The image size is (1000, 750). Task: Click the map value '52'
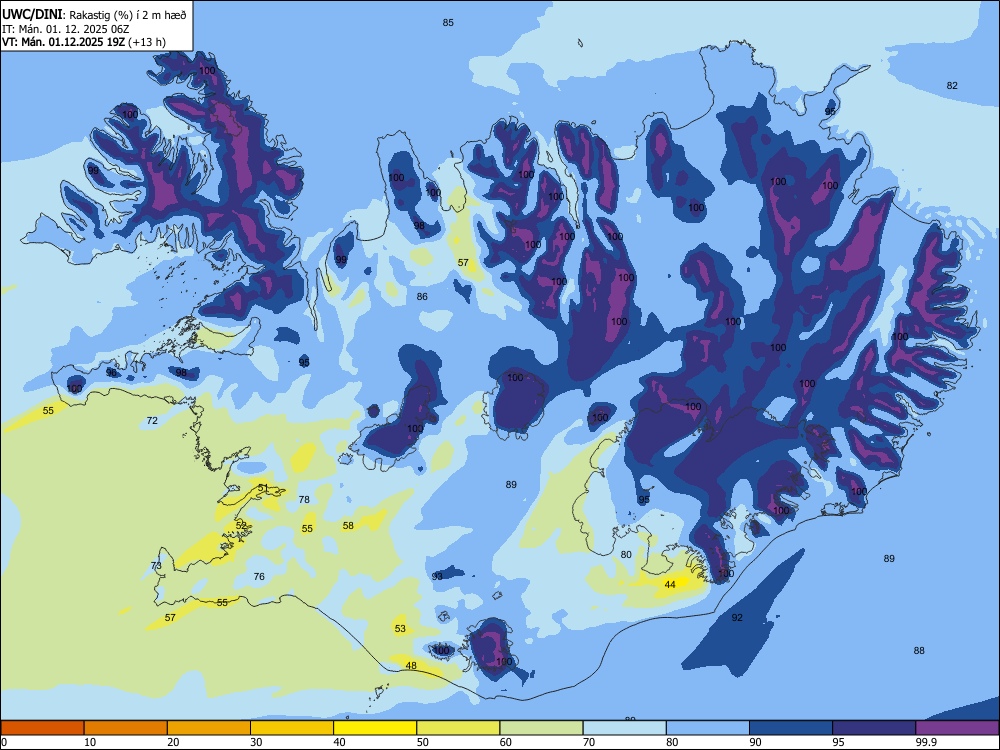(x=241, y=525)
